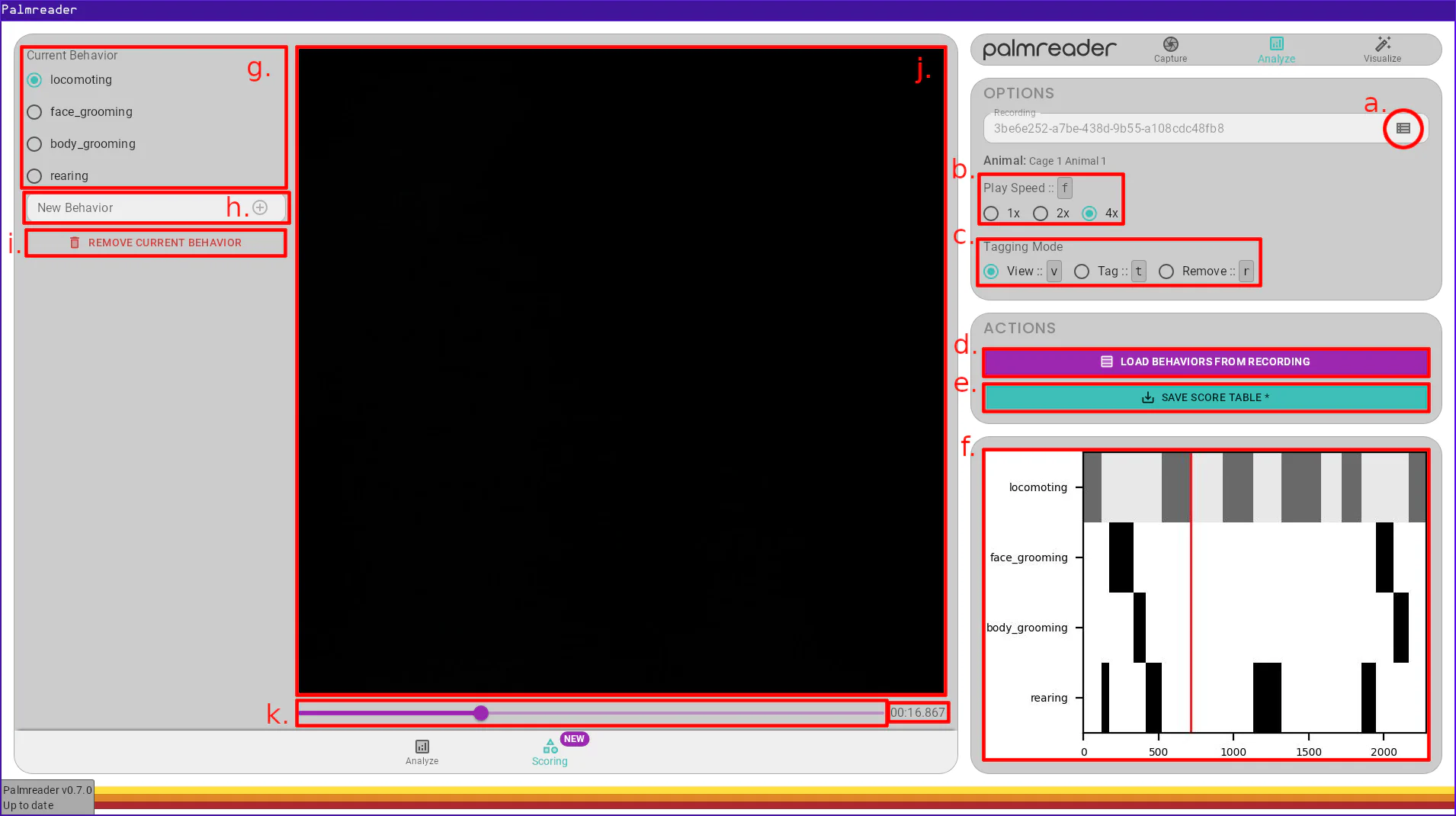Select the body_grooming behavior
This screenshot has width=1456, height=816.
[x=35, y=144]
